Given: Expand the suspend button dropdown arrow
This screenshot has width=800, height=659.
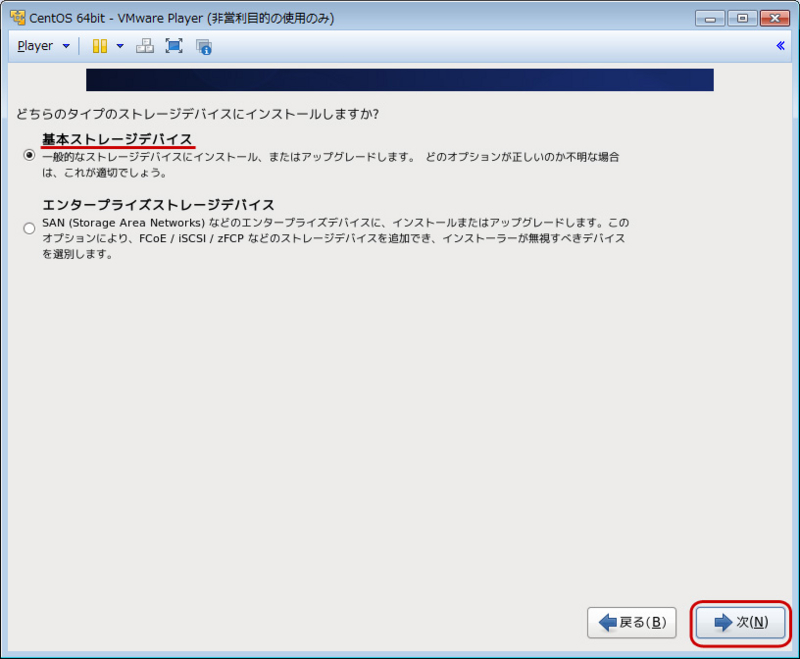Looking at the screenshot, I should pos(120,45).
